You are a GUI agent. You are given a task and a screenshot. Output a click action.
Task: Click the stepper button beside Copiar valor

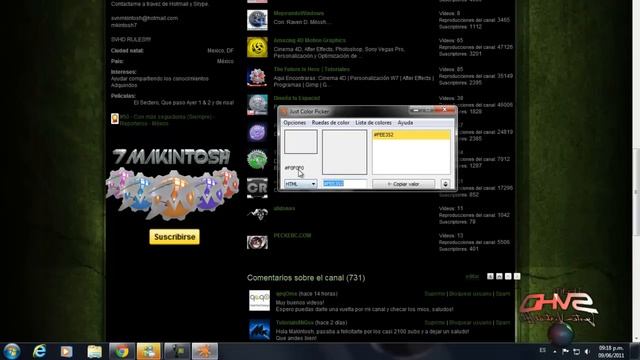445,184
